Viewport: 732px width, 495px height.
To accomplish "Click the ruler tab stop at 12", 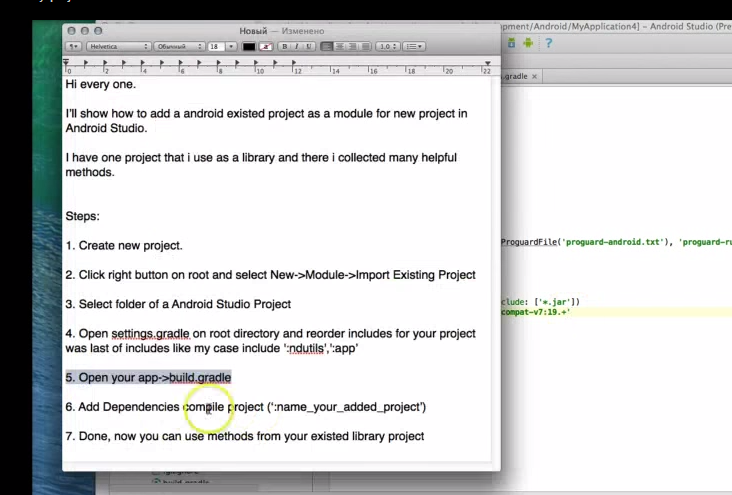I will 294,63.
